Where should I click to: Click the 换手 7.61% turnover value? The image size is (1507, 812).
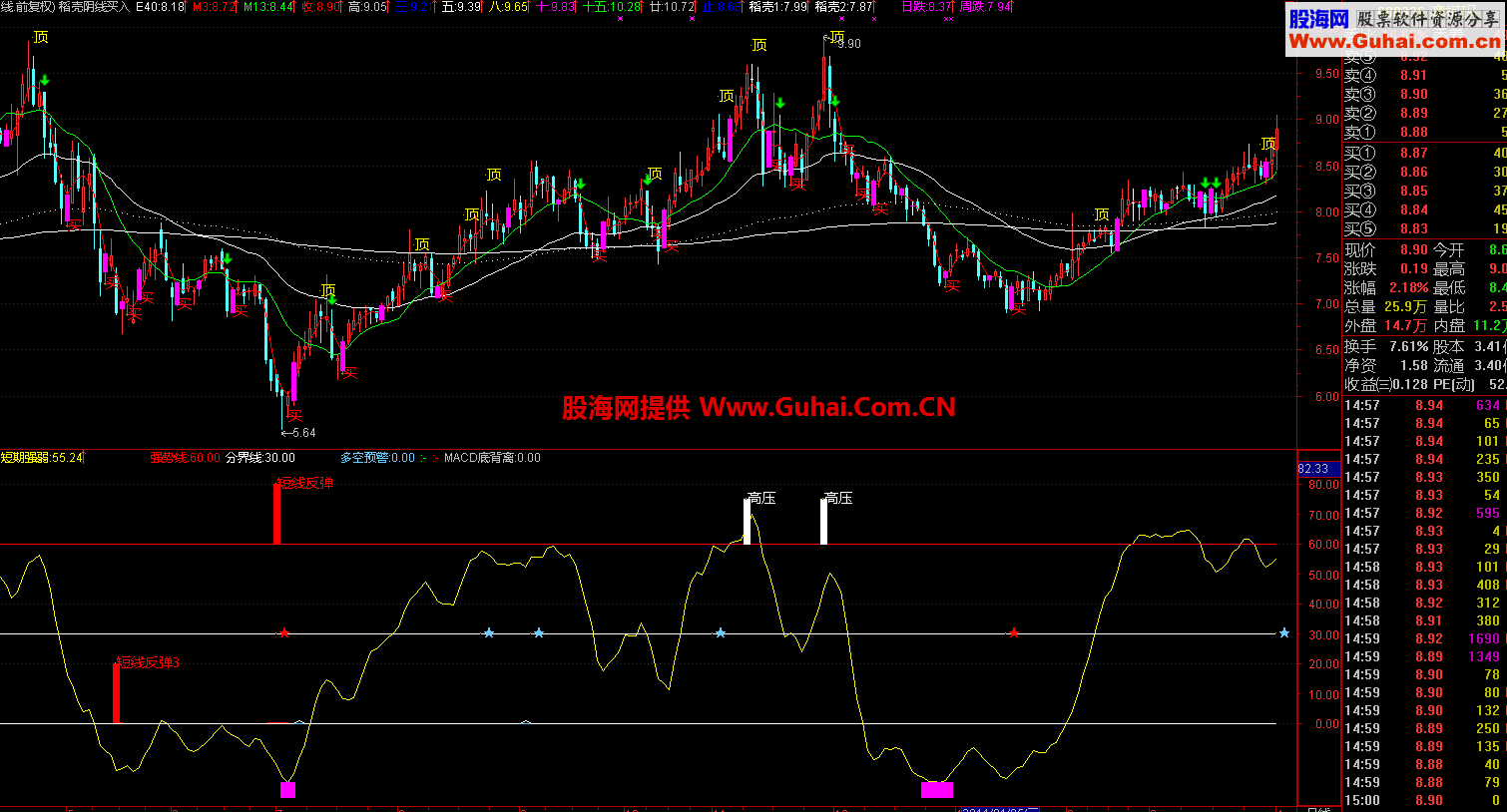[x=1408, y=346]
